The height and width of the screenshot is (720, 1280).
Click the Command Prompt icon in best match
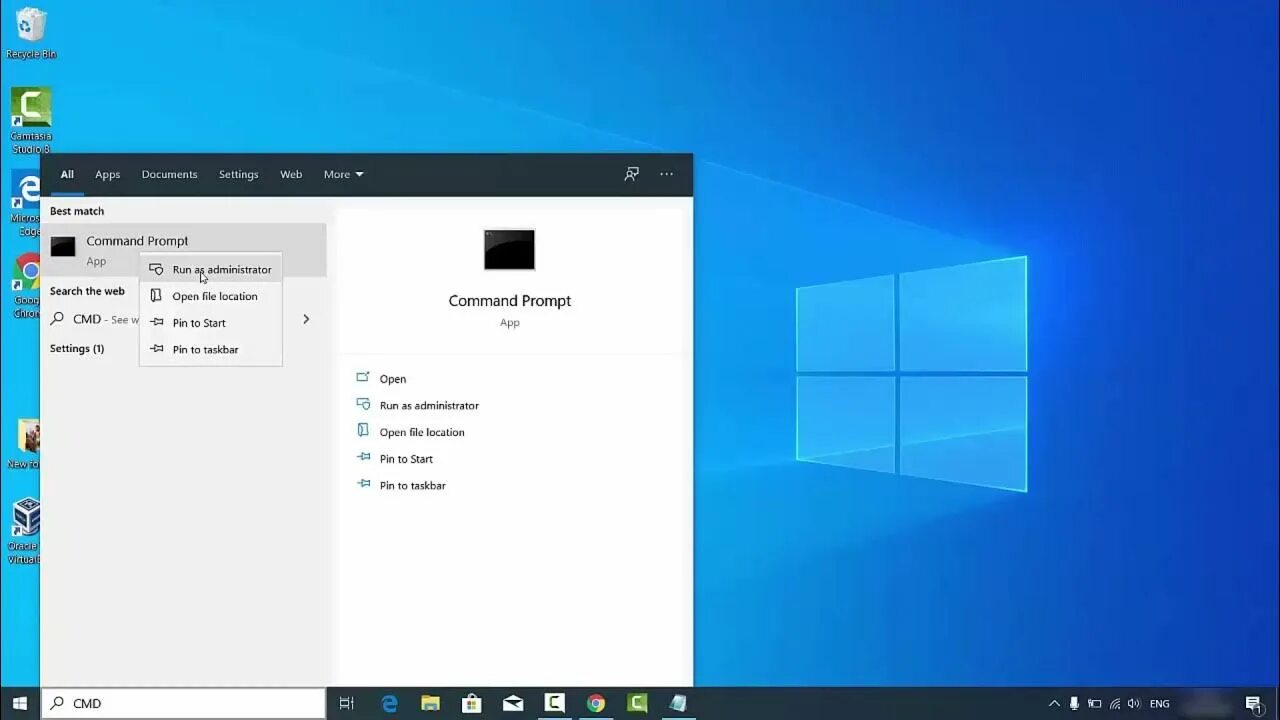(63, 247)
